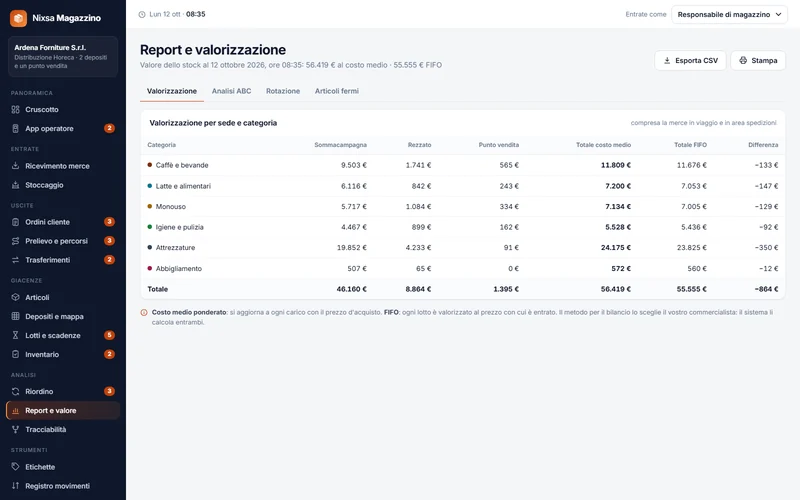
Task: Open Ordini cliente menu item
Action: 63,222
